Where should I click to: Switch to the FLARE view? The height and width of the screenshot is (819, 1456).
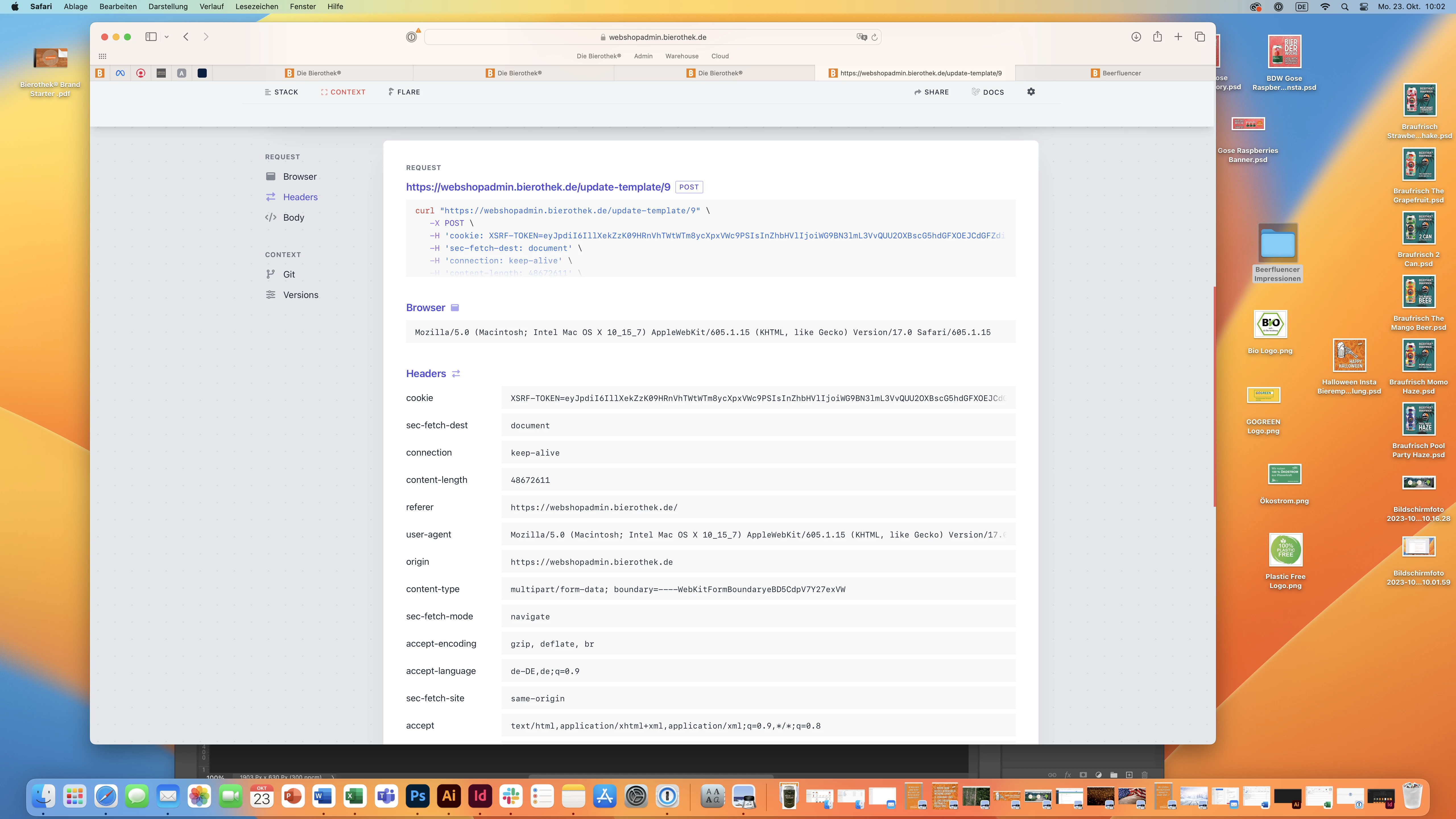[x=404, y=92]
